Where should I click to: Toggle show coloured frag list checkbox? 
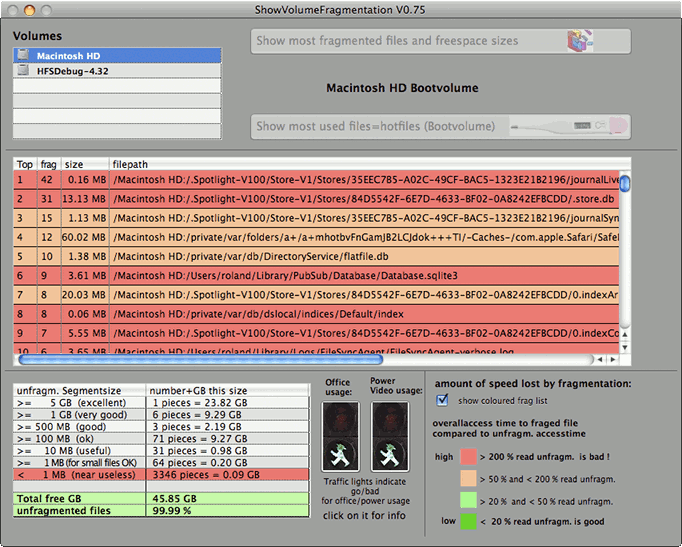click(442, 400)
